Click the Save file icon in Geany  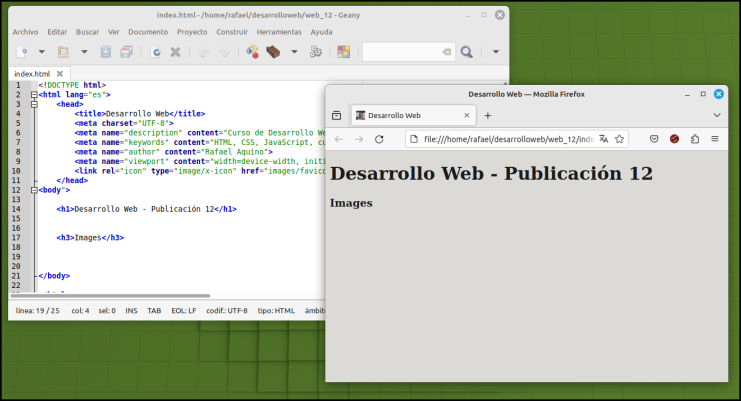(106, 52)
